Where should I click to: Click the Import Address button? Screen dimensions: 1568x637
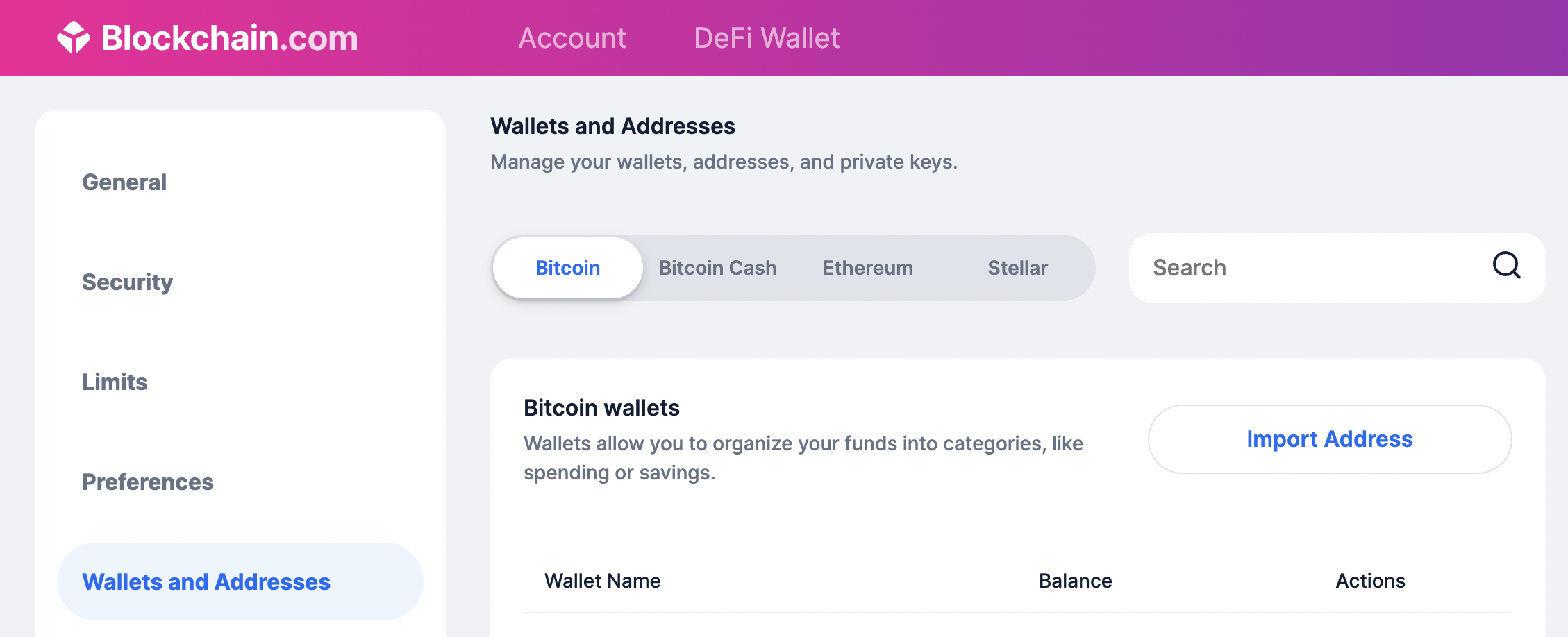tap(1330, 439)
